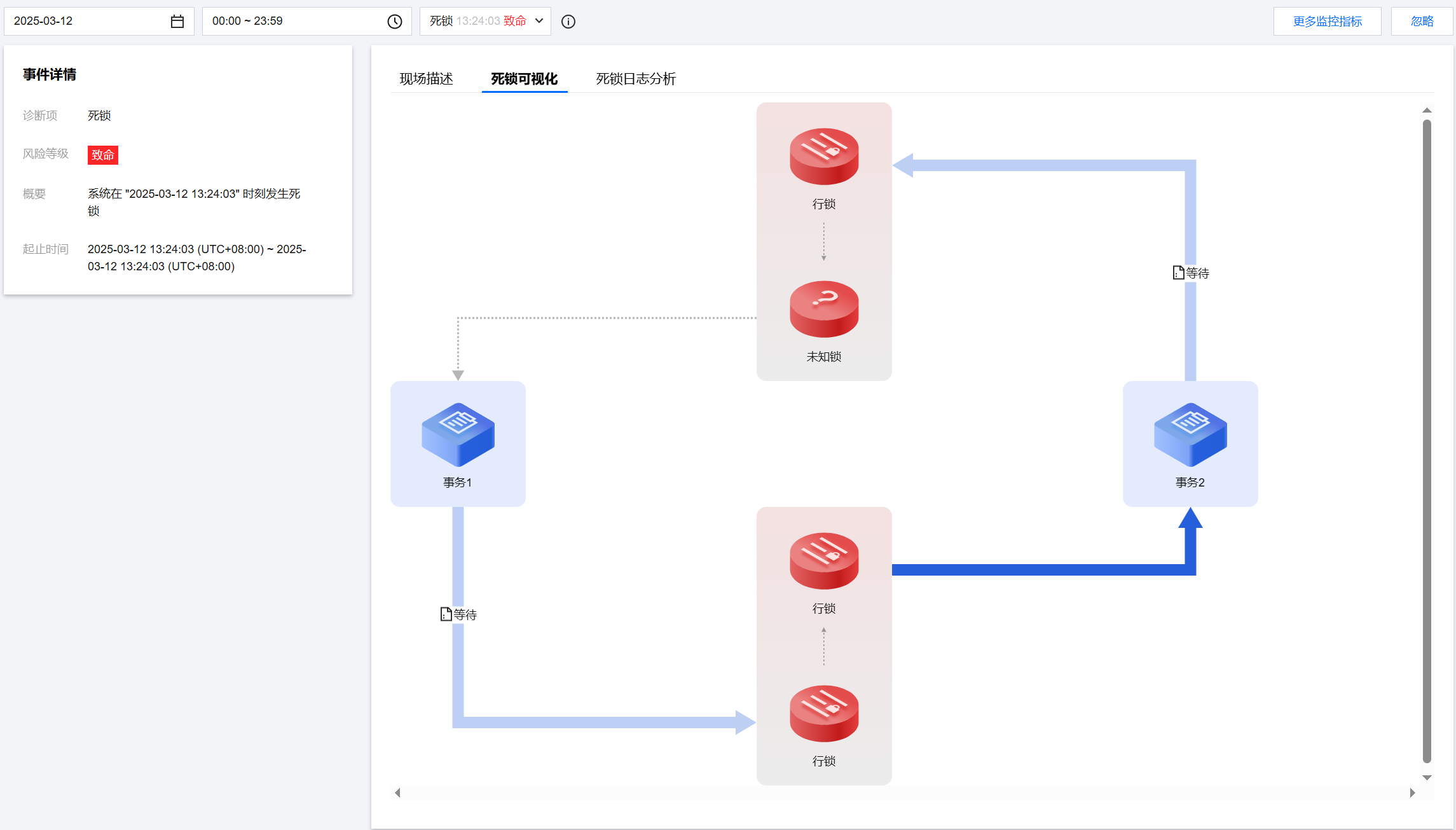The height and width of the screenshot is (830, 1456).
Task: Switch to the 死锁可视化 tab
Action: [x=525, y=79]
